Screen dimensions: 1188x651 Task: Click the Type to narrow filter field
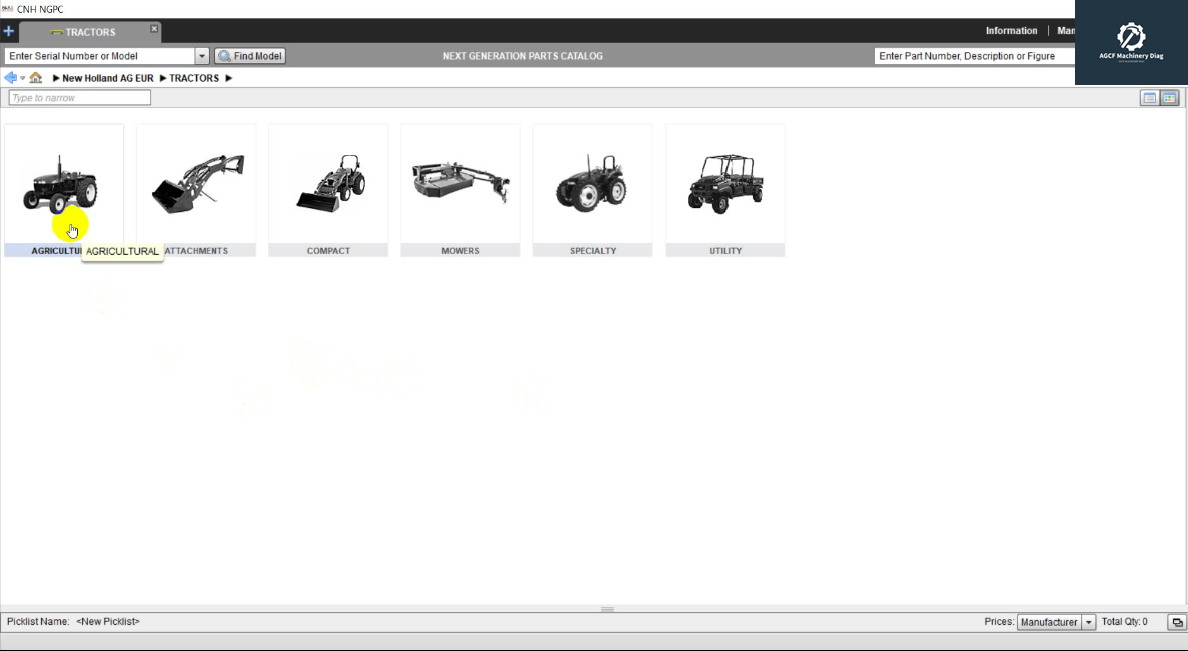click(x=79, y=97)
